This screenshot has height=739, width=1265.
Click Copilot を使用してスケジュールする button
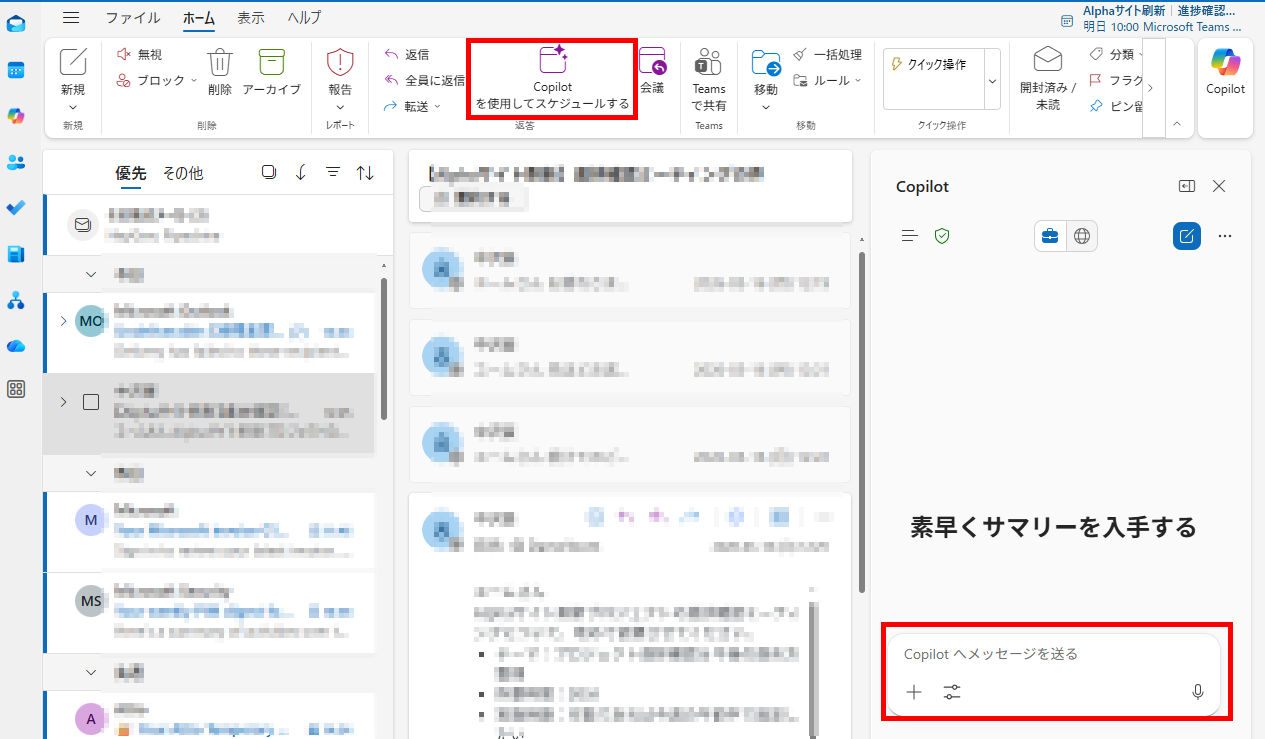[552, 80]
